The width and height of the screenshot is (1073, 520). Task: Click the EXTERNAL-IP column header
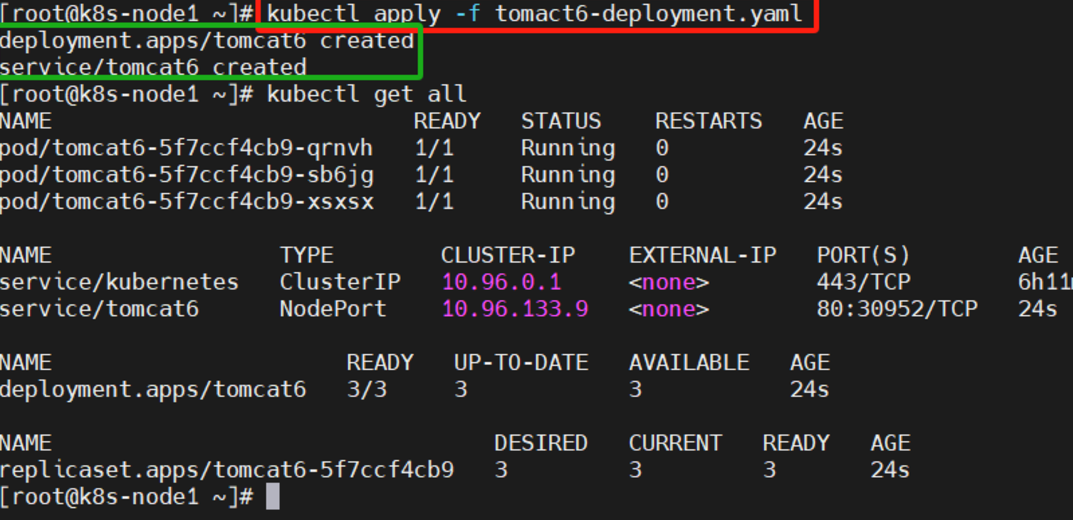point(703,255)
